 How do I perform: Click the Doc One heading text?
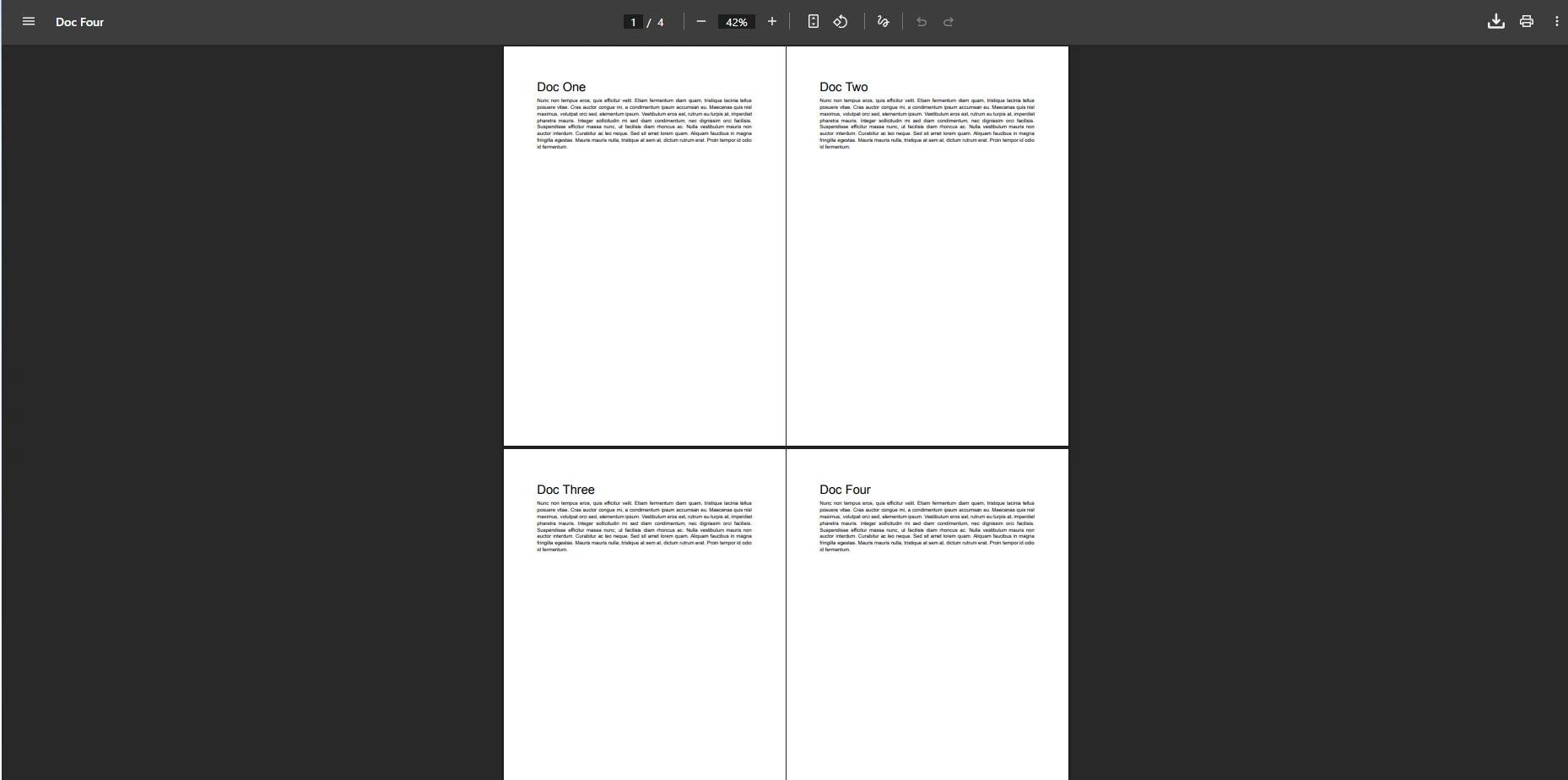click(560, 86)
